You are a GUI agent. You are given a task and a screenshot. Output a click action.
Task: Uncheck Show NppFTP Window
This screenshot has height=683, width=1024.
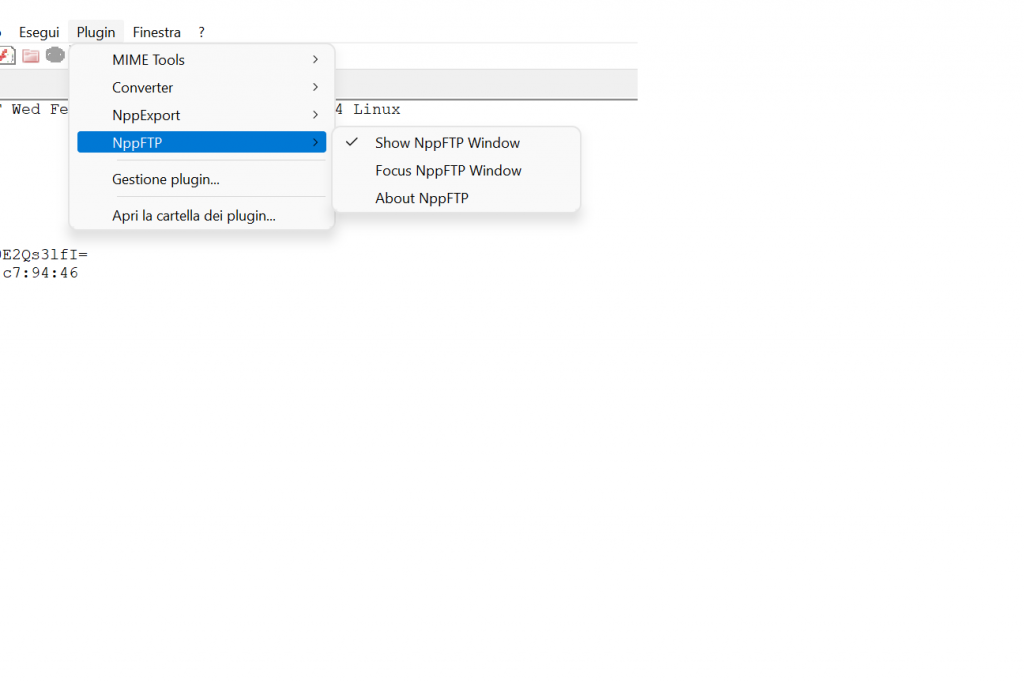[x=456, y=142]
